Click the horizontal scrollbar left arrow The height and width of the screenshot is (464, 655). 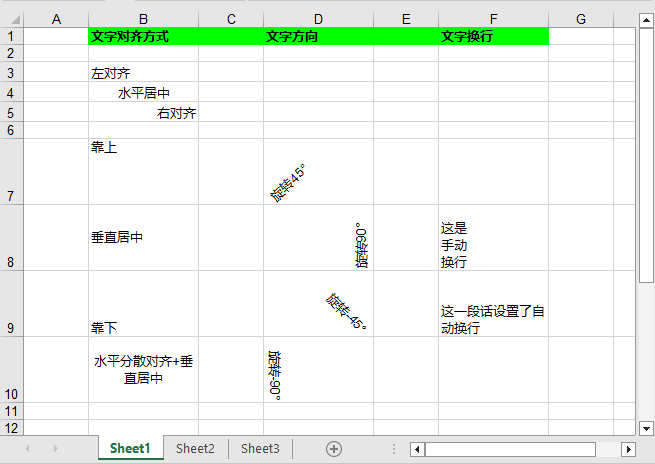pos(417,449)
